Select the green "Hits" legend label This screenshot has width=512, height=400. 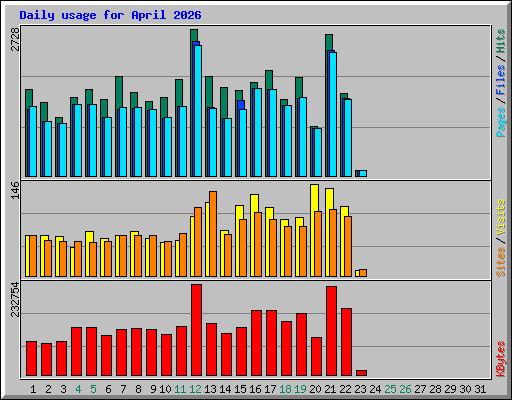pos(501,41)
